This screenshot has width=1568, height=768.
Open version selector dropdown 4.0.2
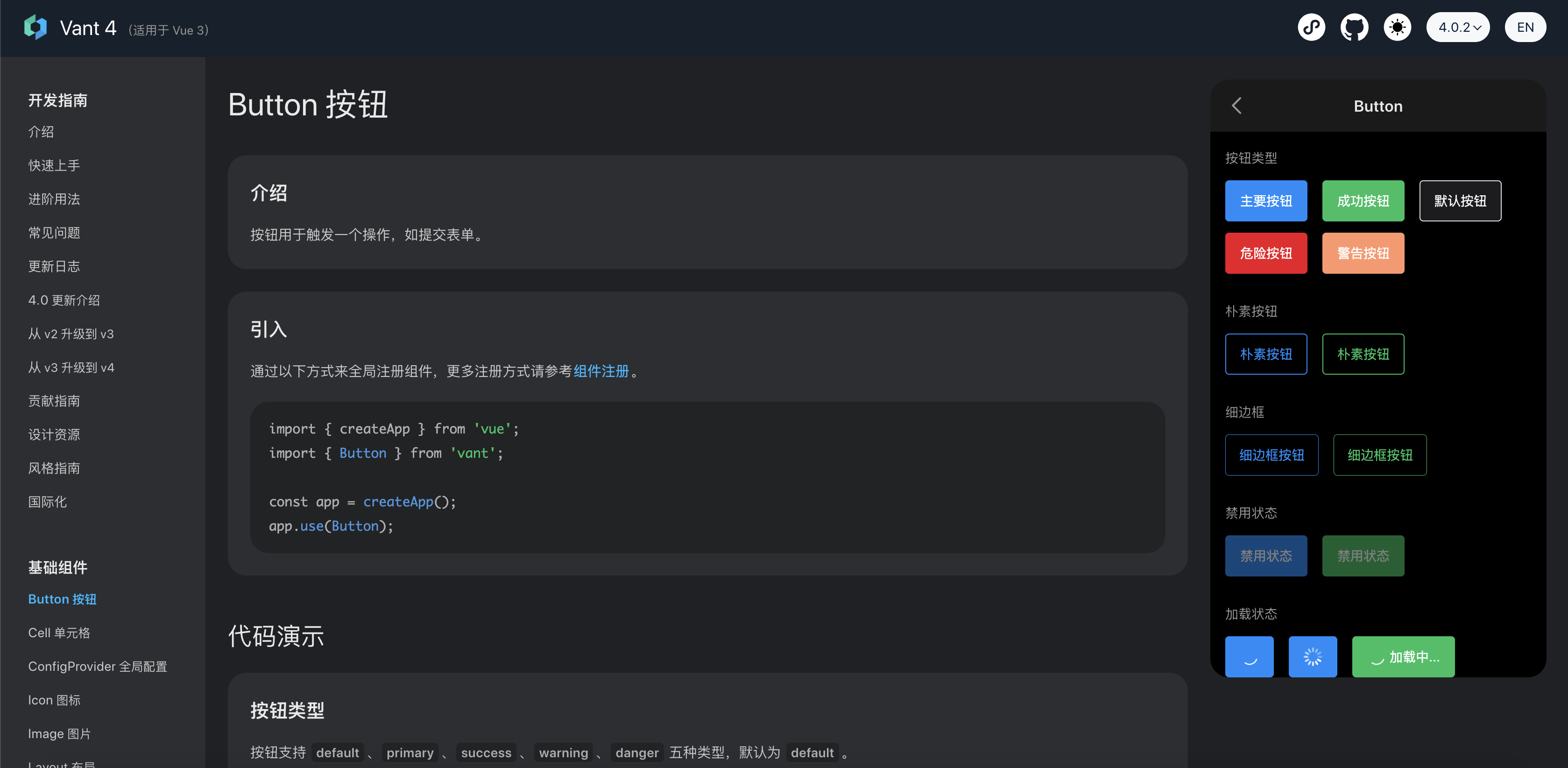[x=1458, y=28]
